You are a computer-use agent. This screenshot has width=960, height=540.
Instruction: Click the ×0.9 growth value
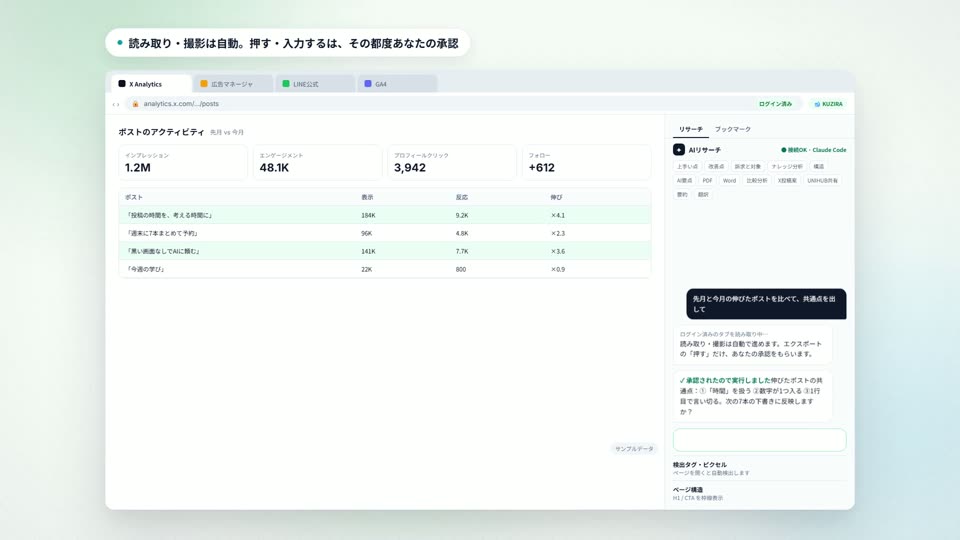[x=558, y=269]
